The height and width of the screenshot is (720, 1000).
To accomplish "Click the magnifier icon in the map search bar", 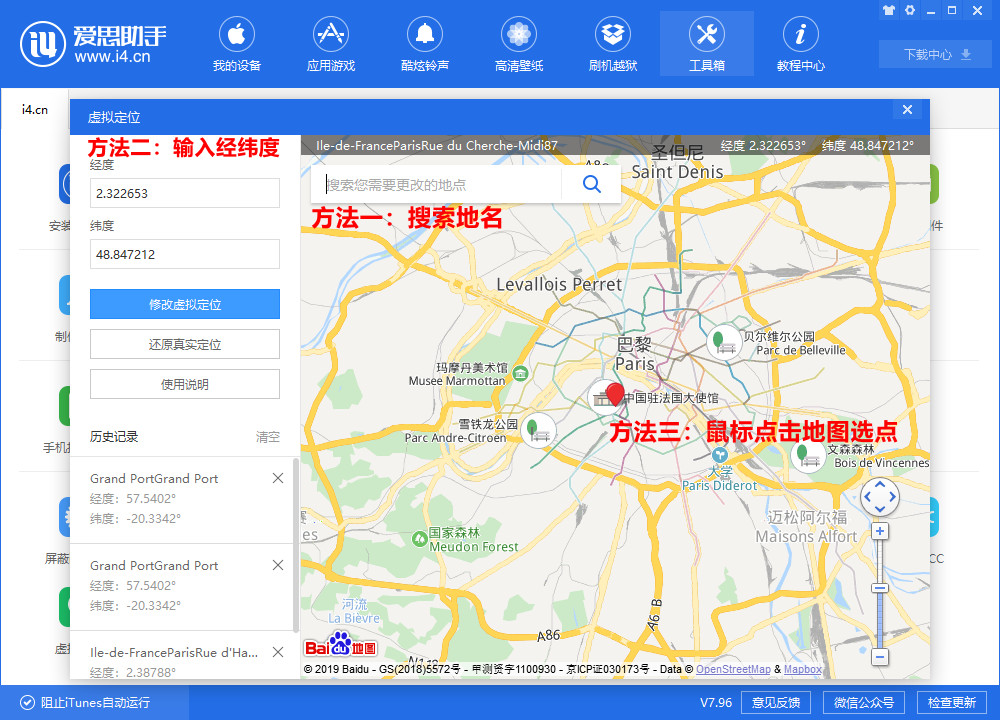I will pos(590,184).
